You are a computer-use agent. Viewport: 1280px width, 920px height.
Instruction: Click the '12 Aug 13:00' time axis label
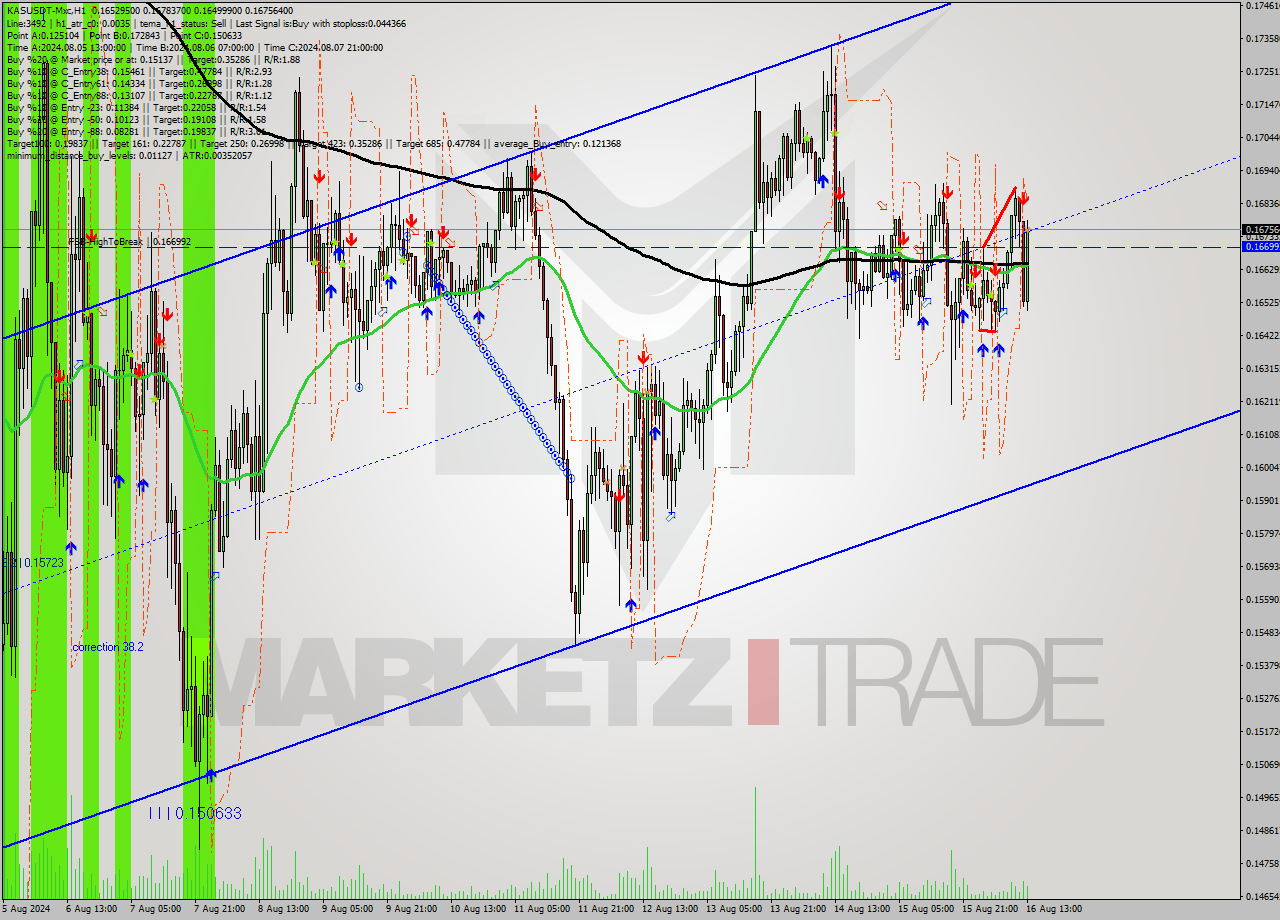(670, 909)
